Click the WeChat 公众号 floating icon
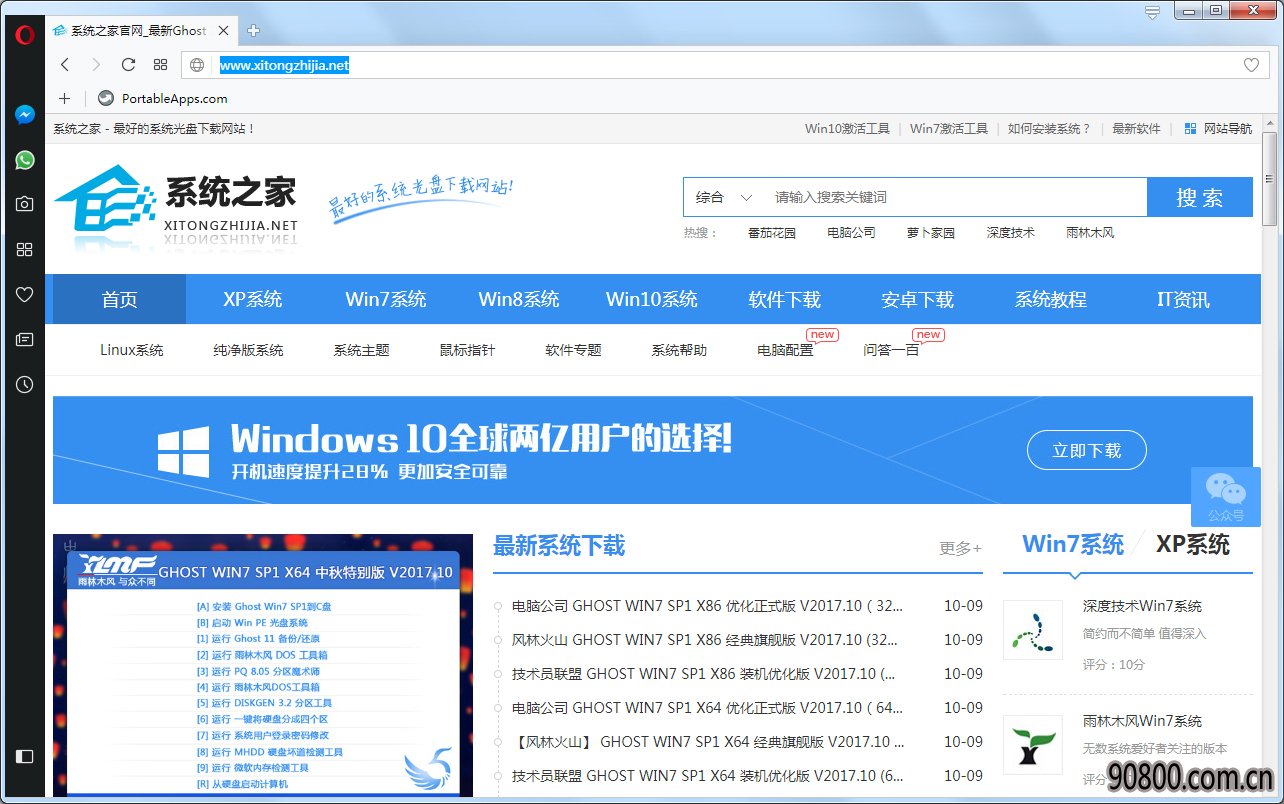The image size is (1284, 804). point(1225,497)
